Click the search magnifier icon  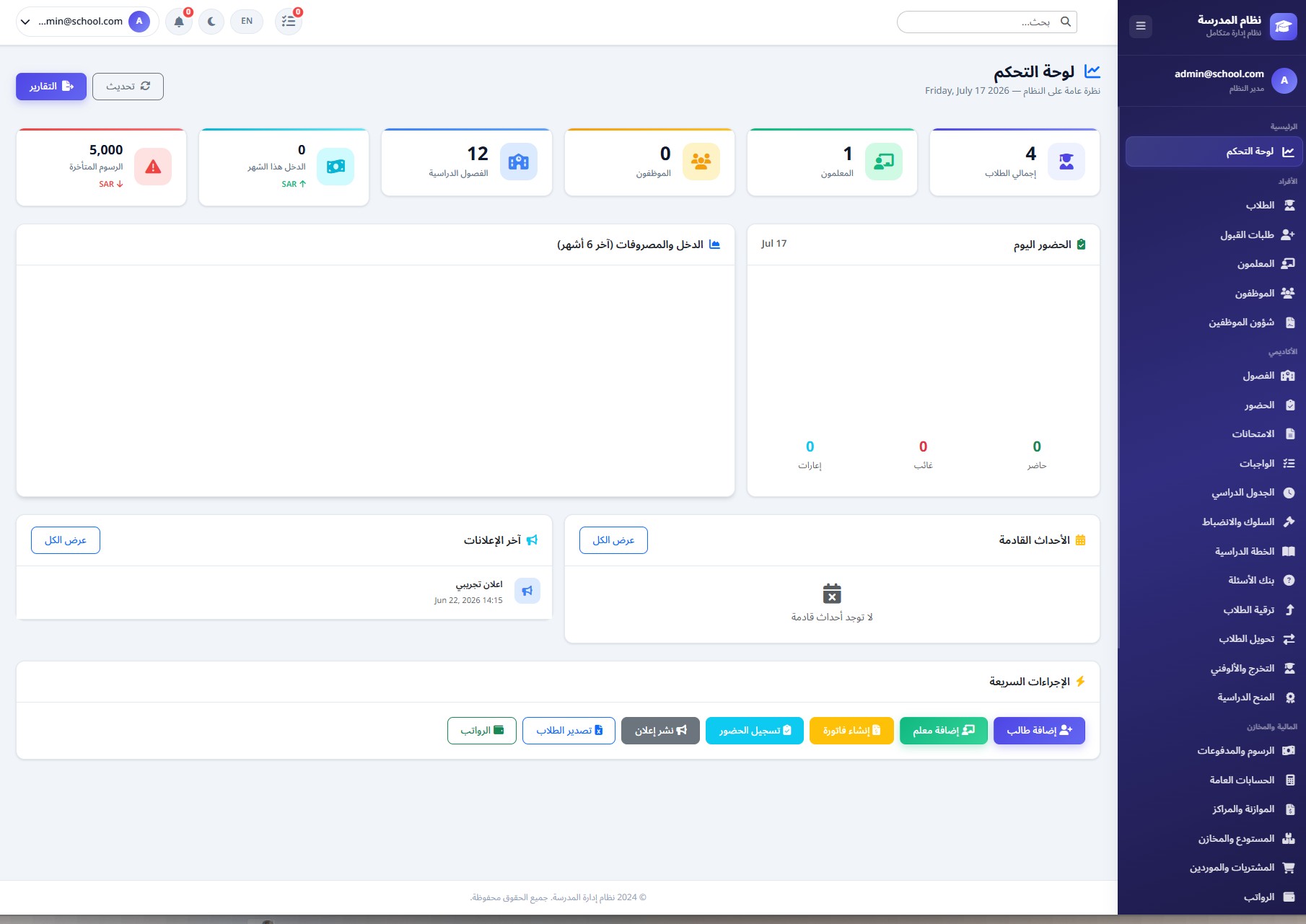[x=1065, y=22]
